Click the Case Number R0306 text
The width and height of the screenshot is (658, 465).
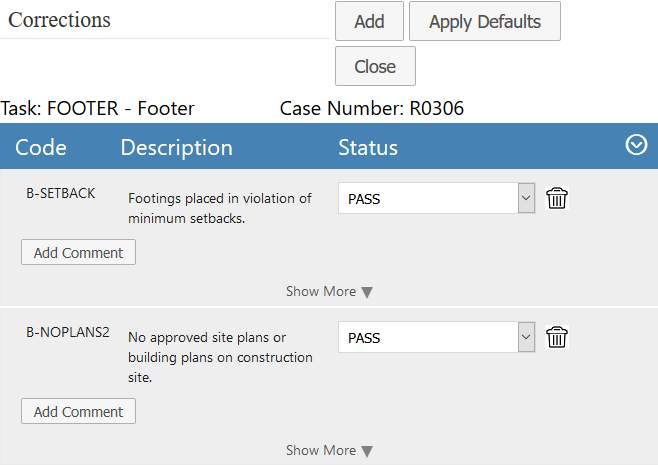click(x=372, y=108)
